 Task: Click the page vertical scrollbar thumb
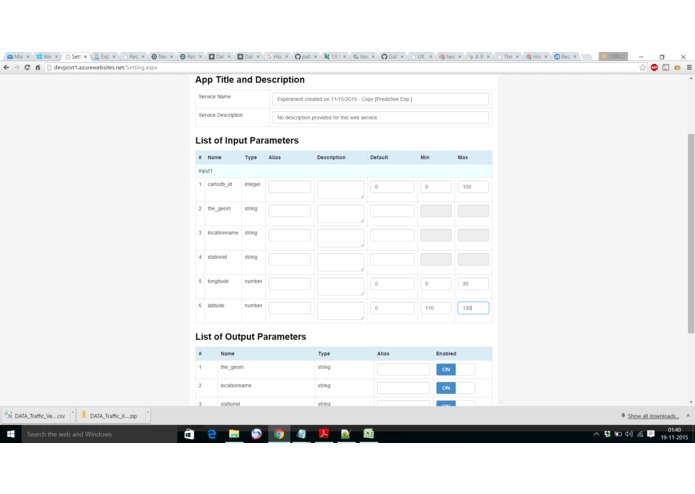[691, 233]
